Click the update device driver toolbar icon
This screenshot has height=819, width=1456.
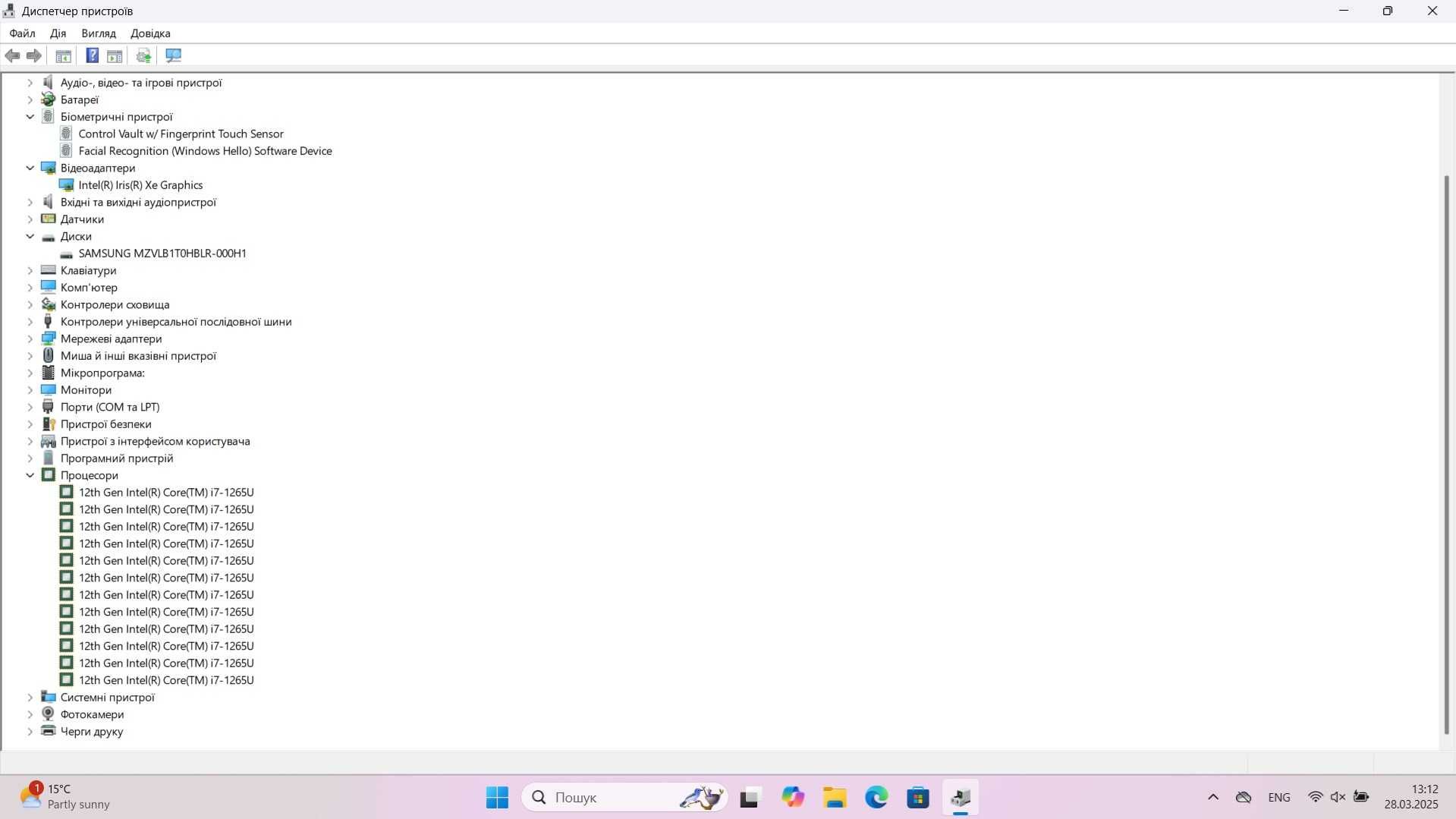[143, 55]
